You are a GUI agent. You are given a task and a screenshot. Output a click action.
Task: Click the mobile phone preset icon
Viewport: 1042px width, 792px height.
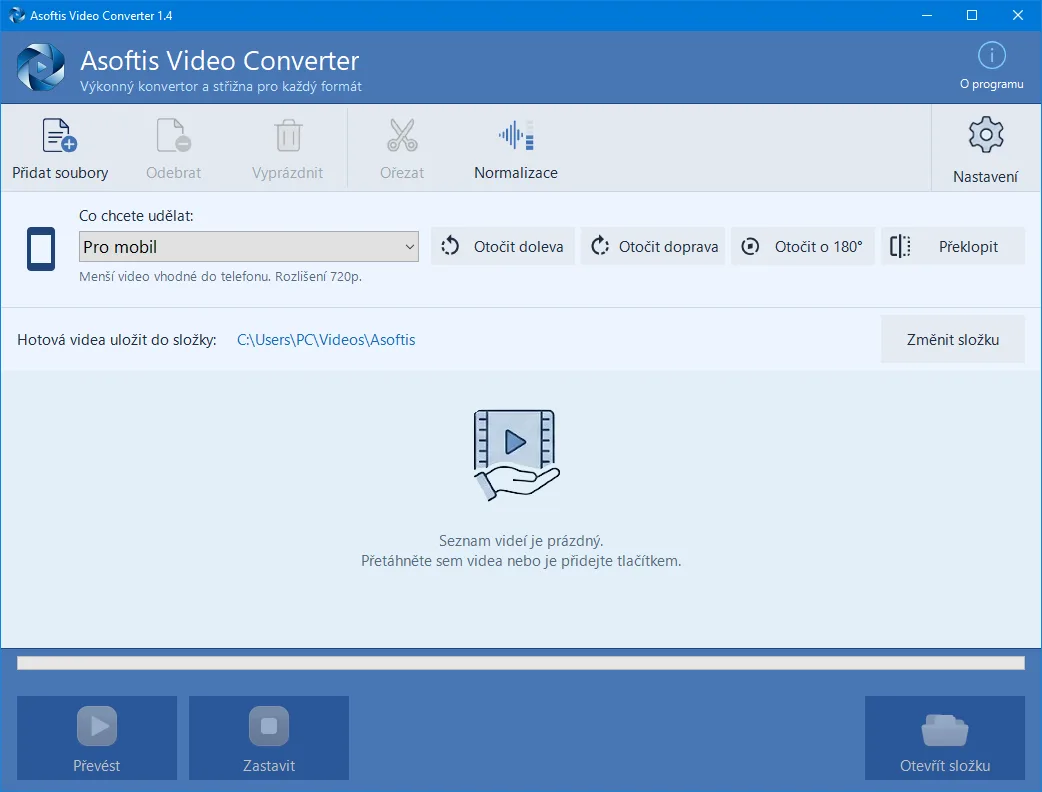[41, 249]
